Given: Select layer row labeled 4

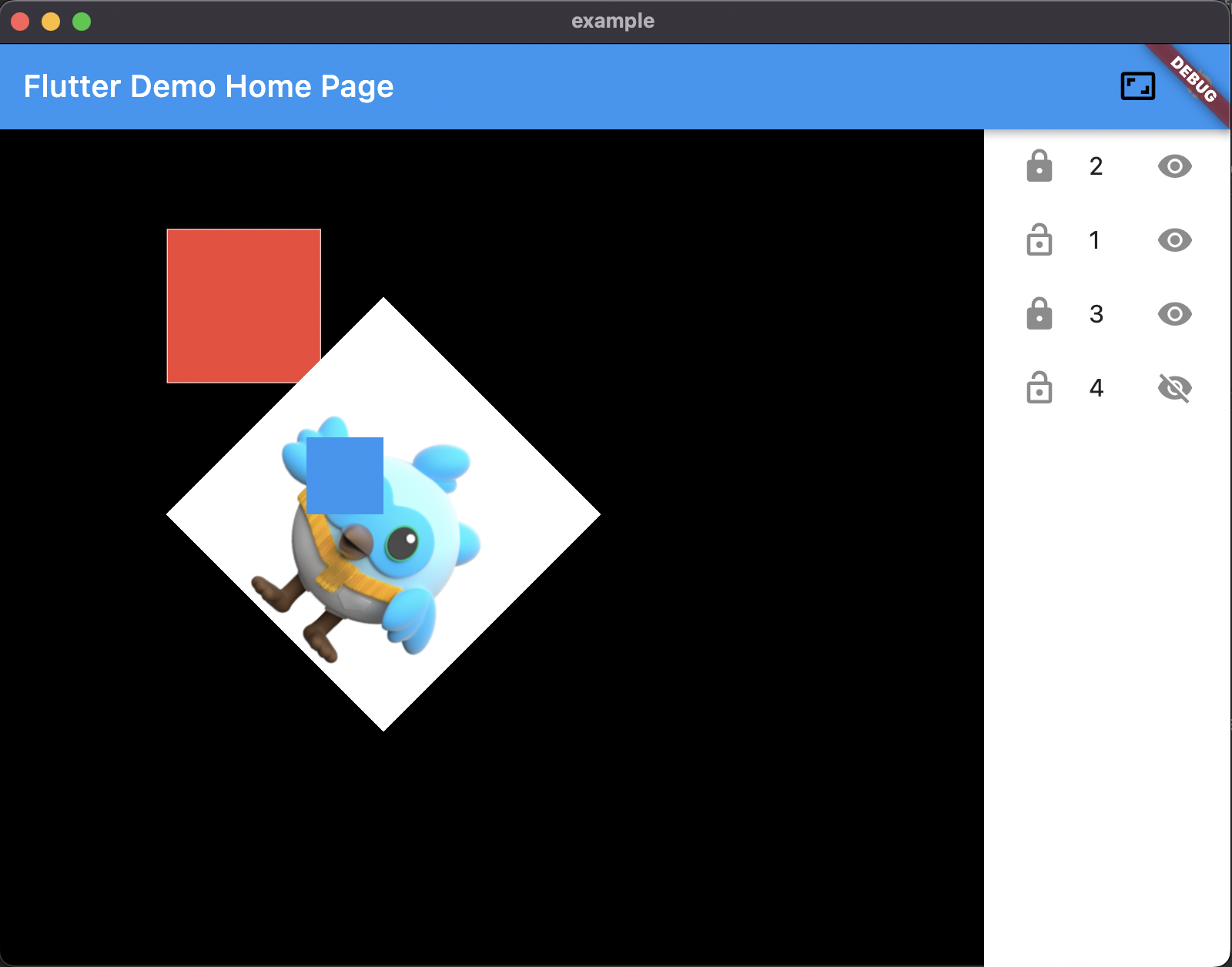Looking at the screenshot, I should pos(1107,388).
